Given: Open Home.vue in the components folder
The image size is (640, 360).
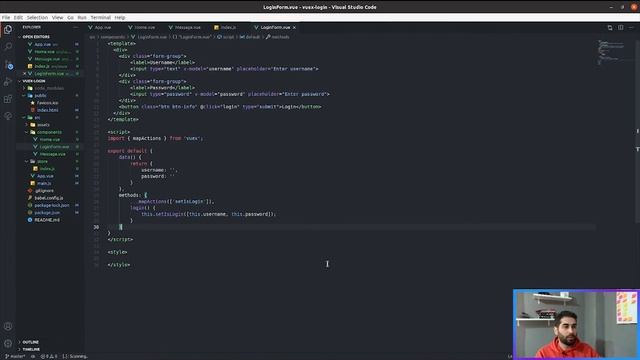Looking at the screenshot, I should (x=49, y=140).
